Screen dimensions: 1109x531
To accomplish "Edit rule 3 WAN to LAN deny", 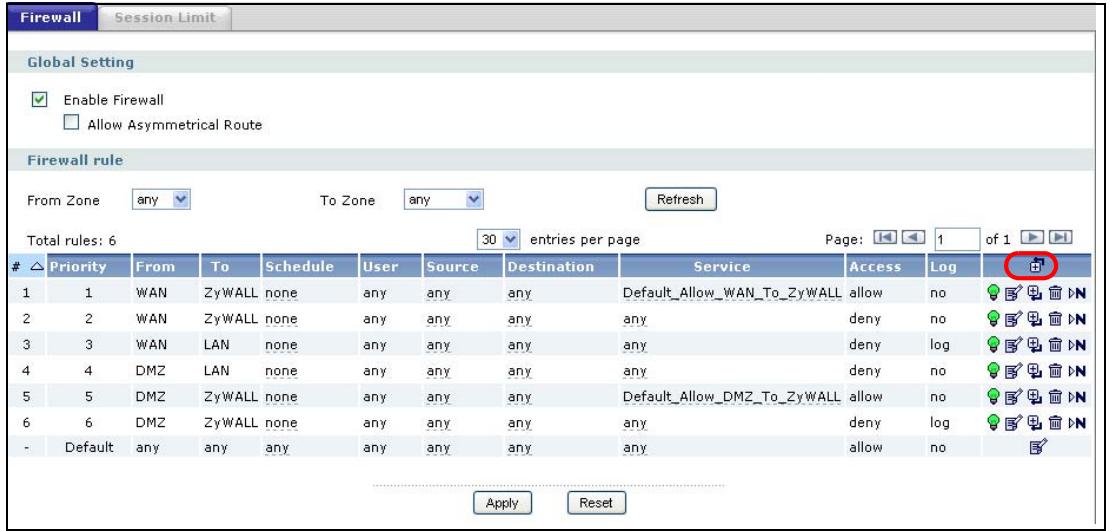I will pos(1014,345).
